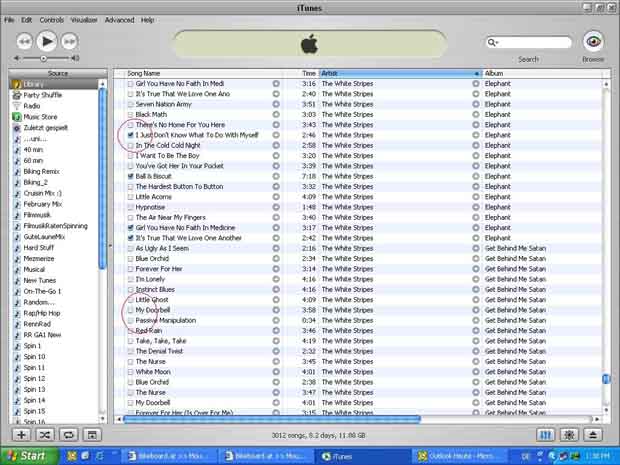Sort by the Artist column header
The height and width of the screenshot is (465, 620).
pyautogui.click(x=401, y=73)
